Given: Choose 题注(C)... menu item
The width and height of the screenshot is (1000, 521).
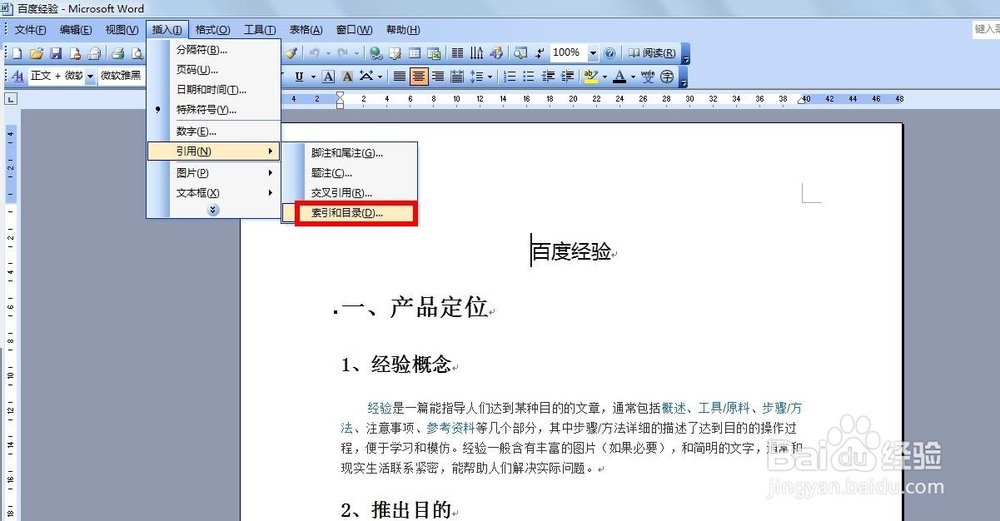Looking at the screenshot, I should click(350, 173).
